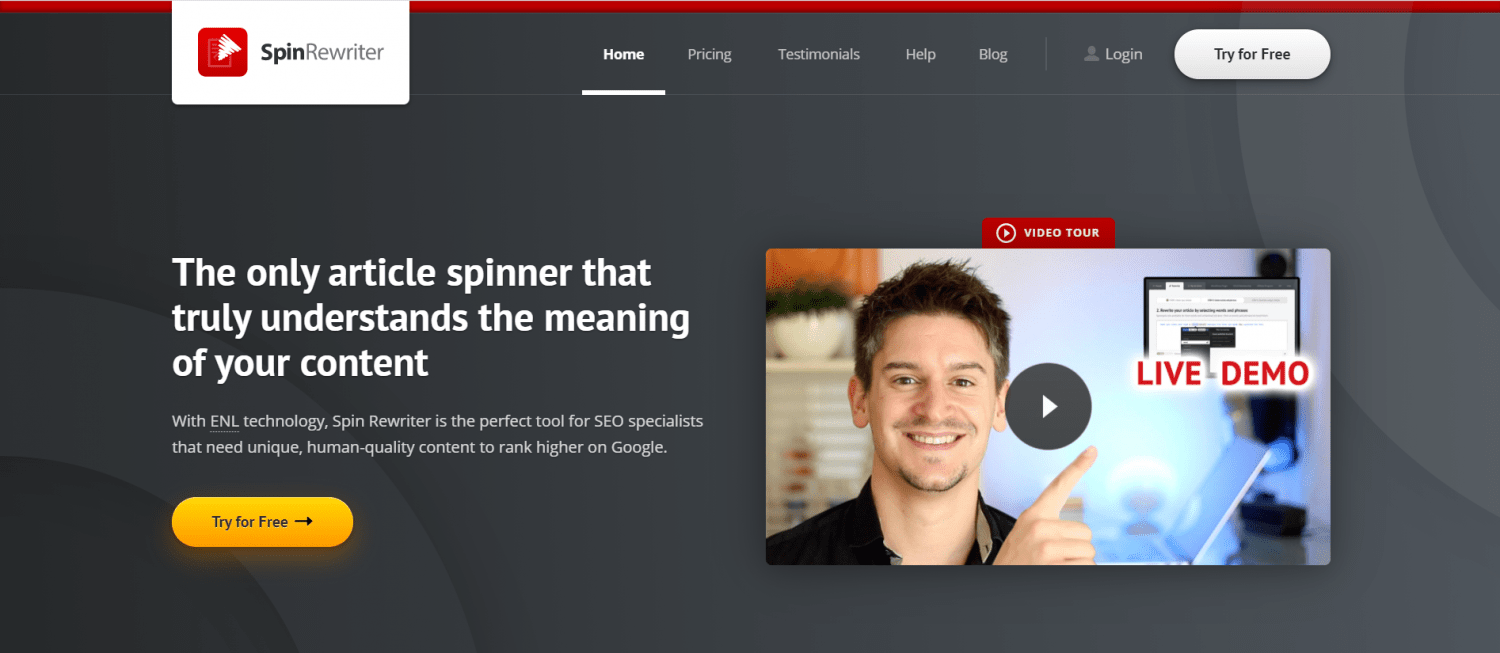The height and width of the screenshot is (653, 1500).
Task: Click the arrow icon in yellow Try for Free
Action: [304, 521]
